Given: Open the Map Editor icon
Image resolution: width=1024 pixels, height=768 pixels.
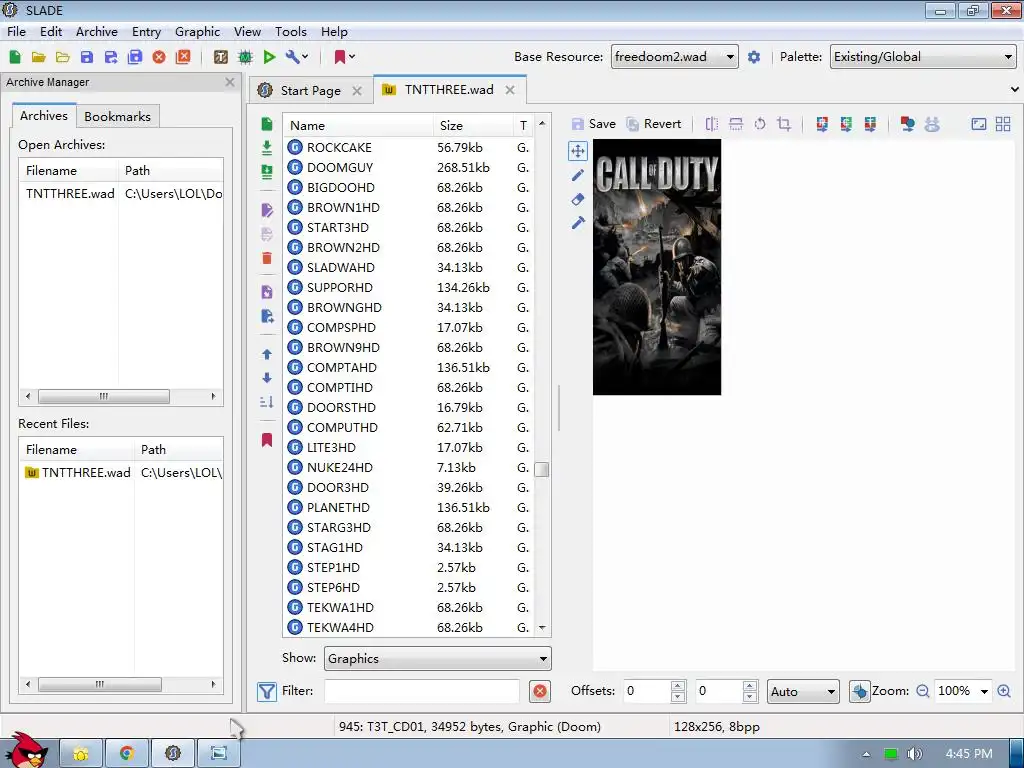Looking at the screenshot, I should [245, 57].
